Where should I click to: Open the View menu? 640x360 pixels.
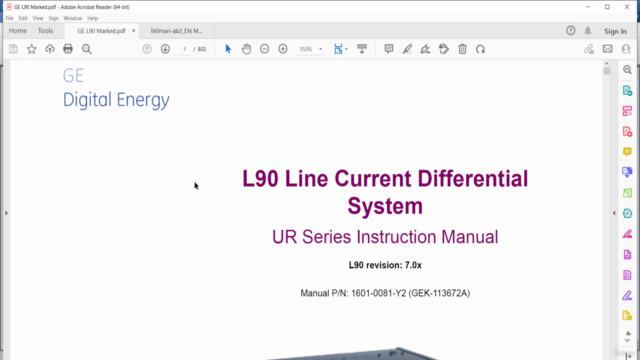pos(38,18)
